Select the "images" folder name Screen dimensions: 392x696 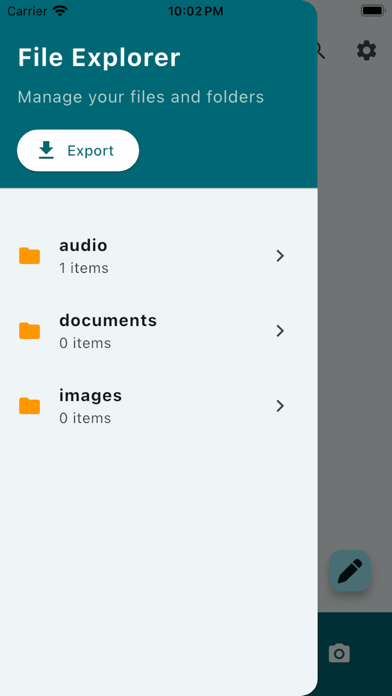91,395
